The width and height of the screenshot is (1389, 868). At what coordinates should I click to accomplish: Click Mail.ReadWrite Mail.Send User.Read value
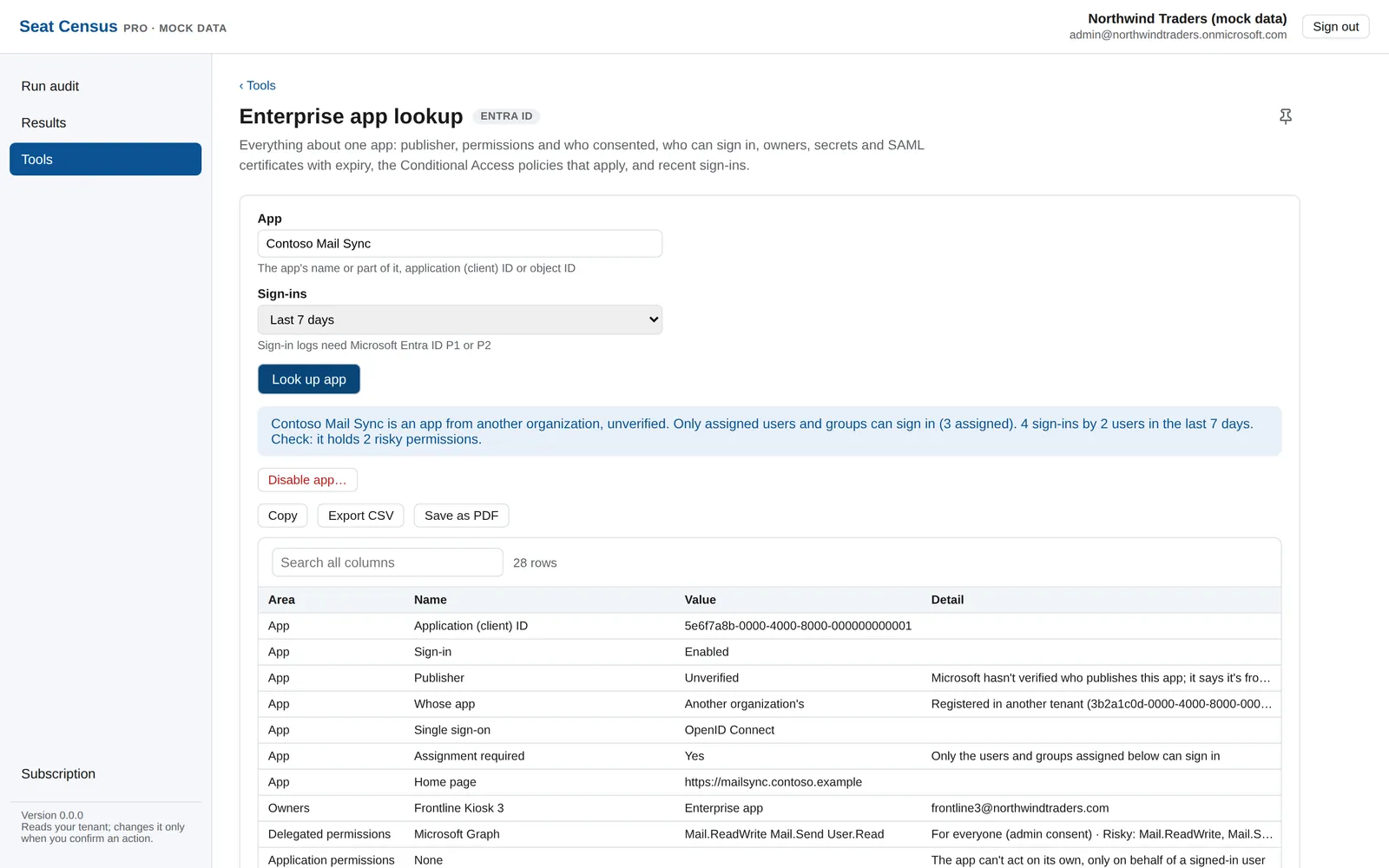[x=784, y=834]
